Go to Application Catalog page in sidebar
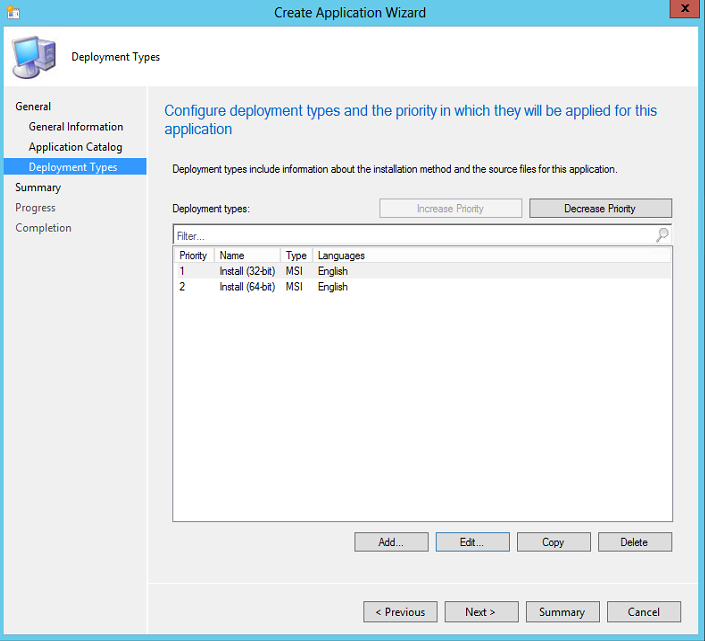 [76, 147]
